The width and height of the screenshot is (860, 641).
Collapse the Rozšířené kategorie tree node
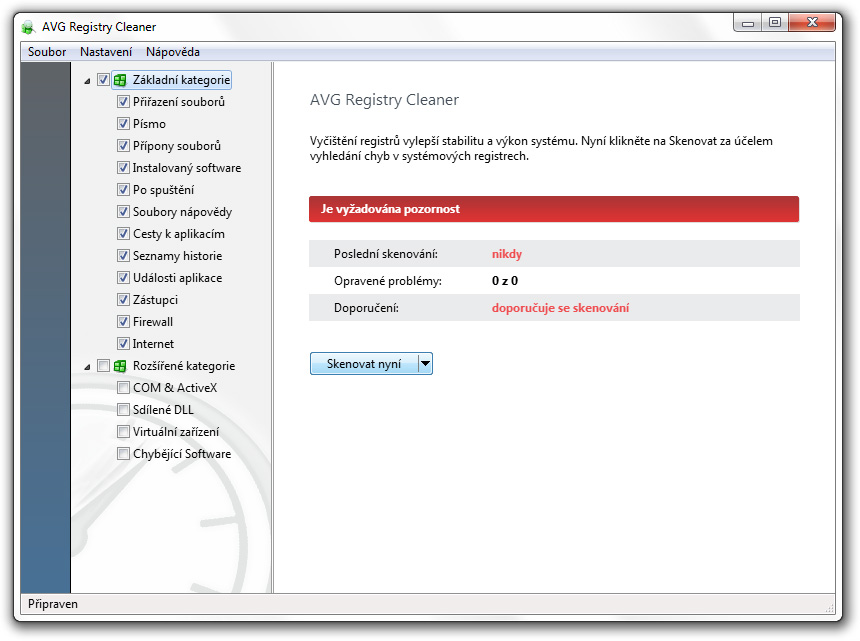click(x=87, y=367)
